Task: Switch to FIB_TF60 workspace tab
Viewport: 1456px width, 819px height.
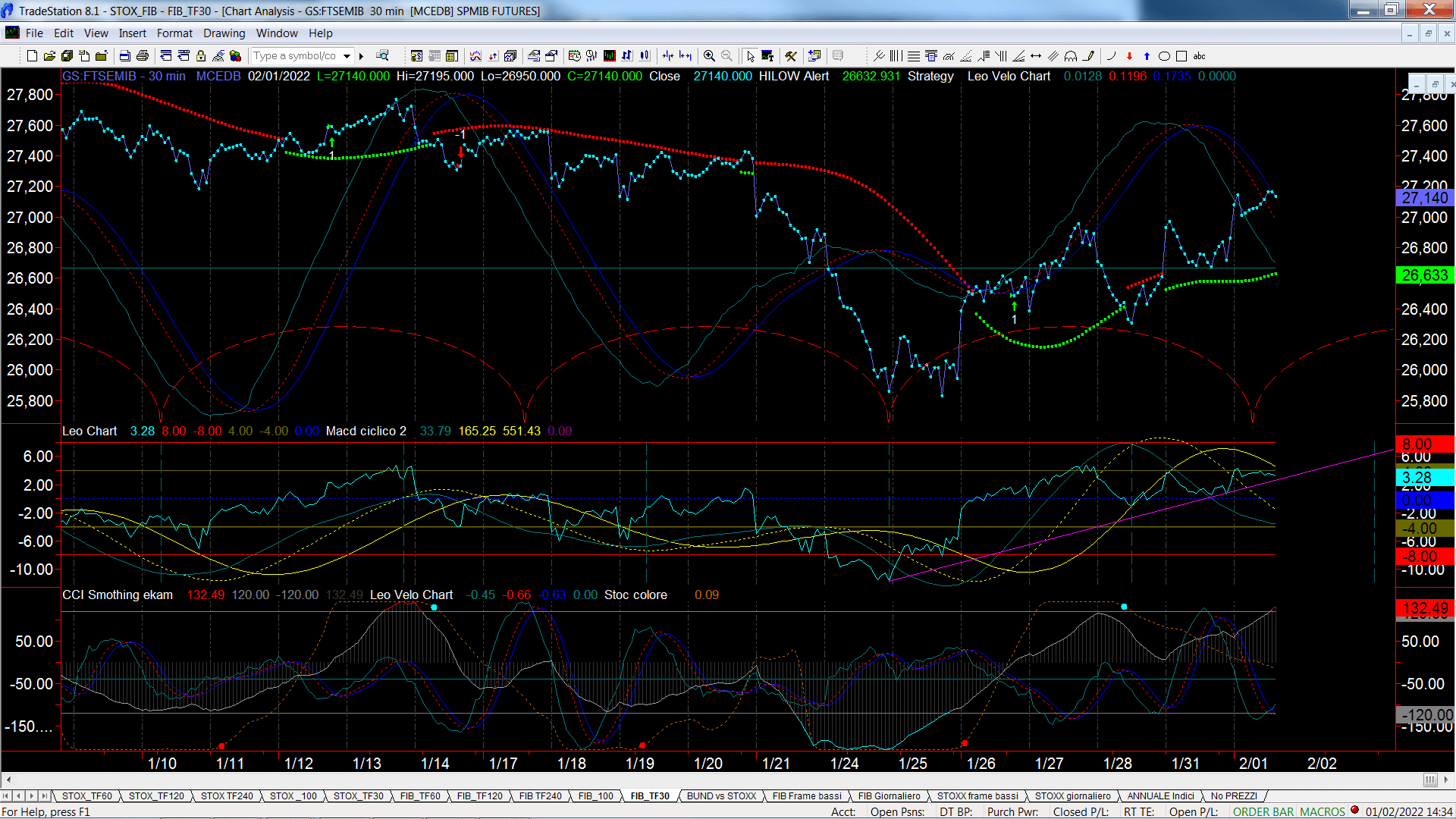Action: pyautogui.click(x=420, y=796)
